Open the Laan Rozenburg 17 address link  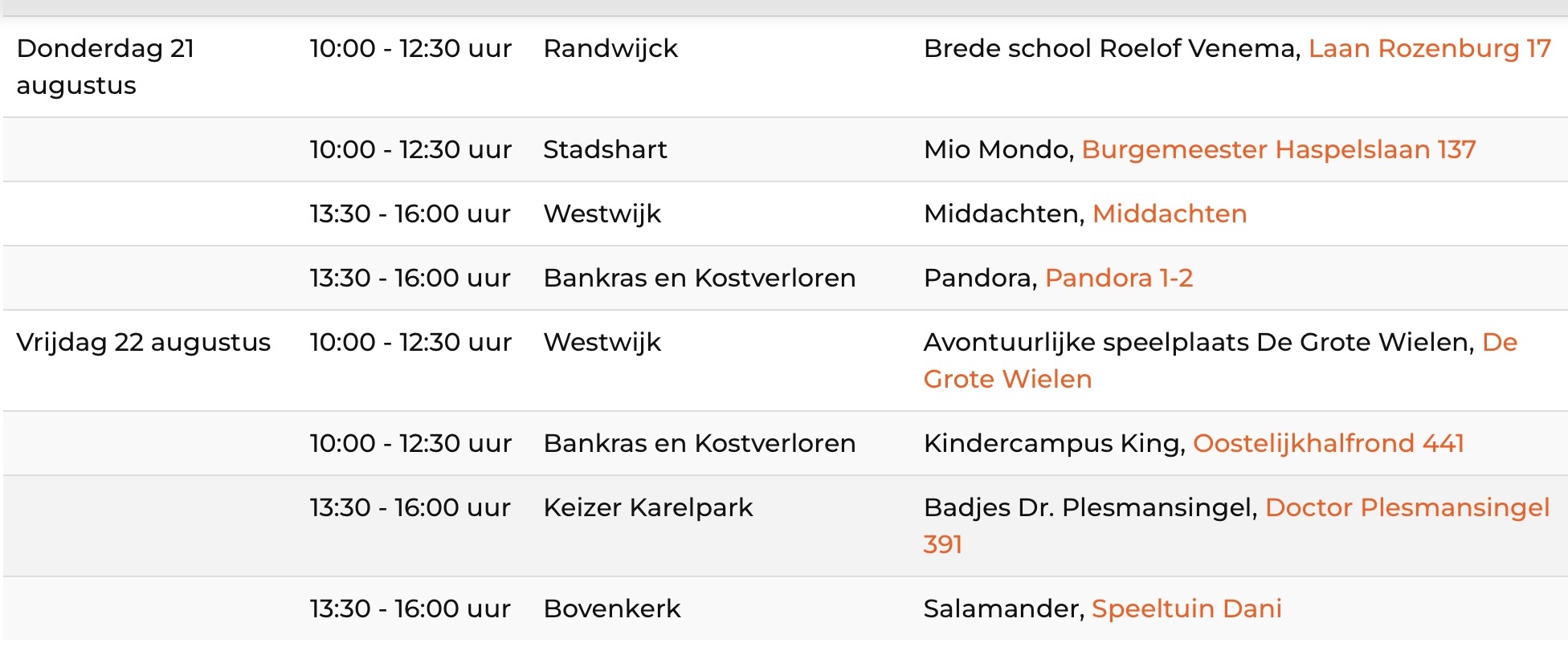click(1430, 49)
